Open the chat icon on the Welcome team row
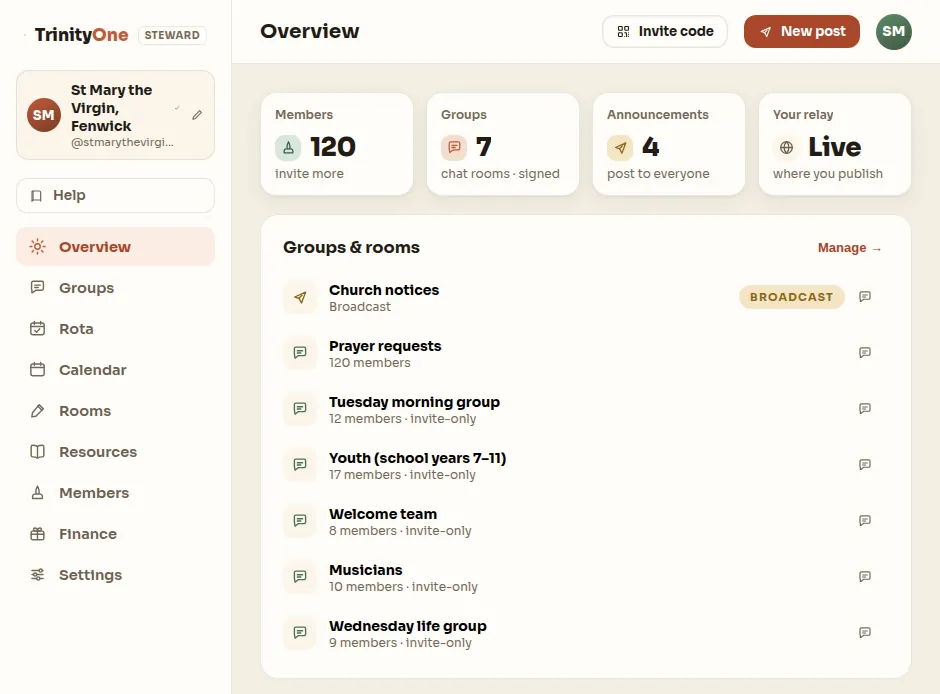This screenshot has height=694, width=940. click(864, 520)
